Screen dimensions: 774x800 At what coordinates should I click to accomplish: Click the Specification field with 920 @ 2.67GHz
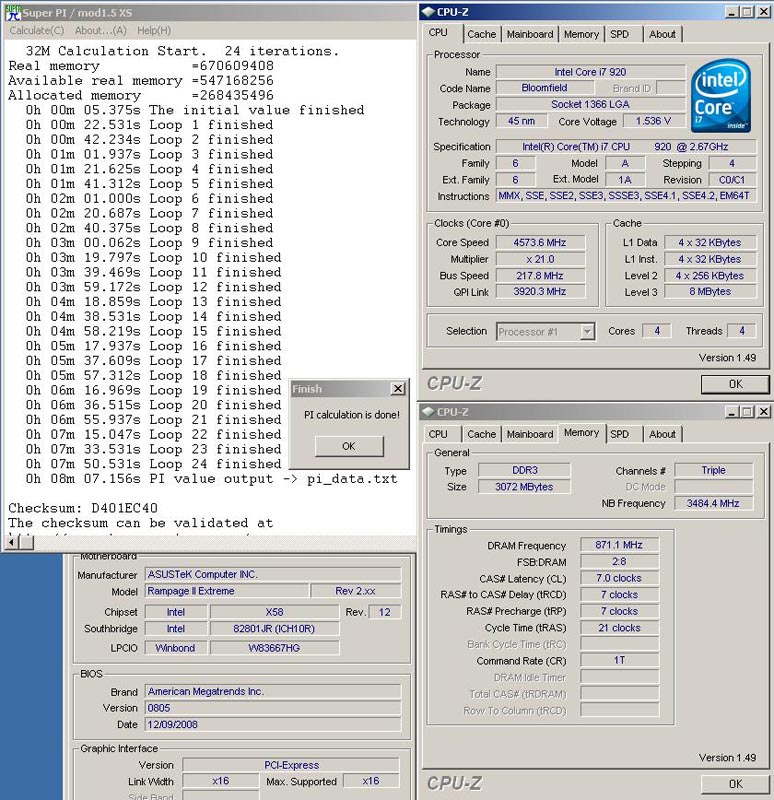point(626,146)
